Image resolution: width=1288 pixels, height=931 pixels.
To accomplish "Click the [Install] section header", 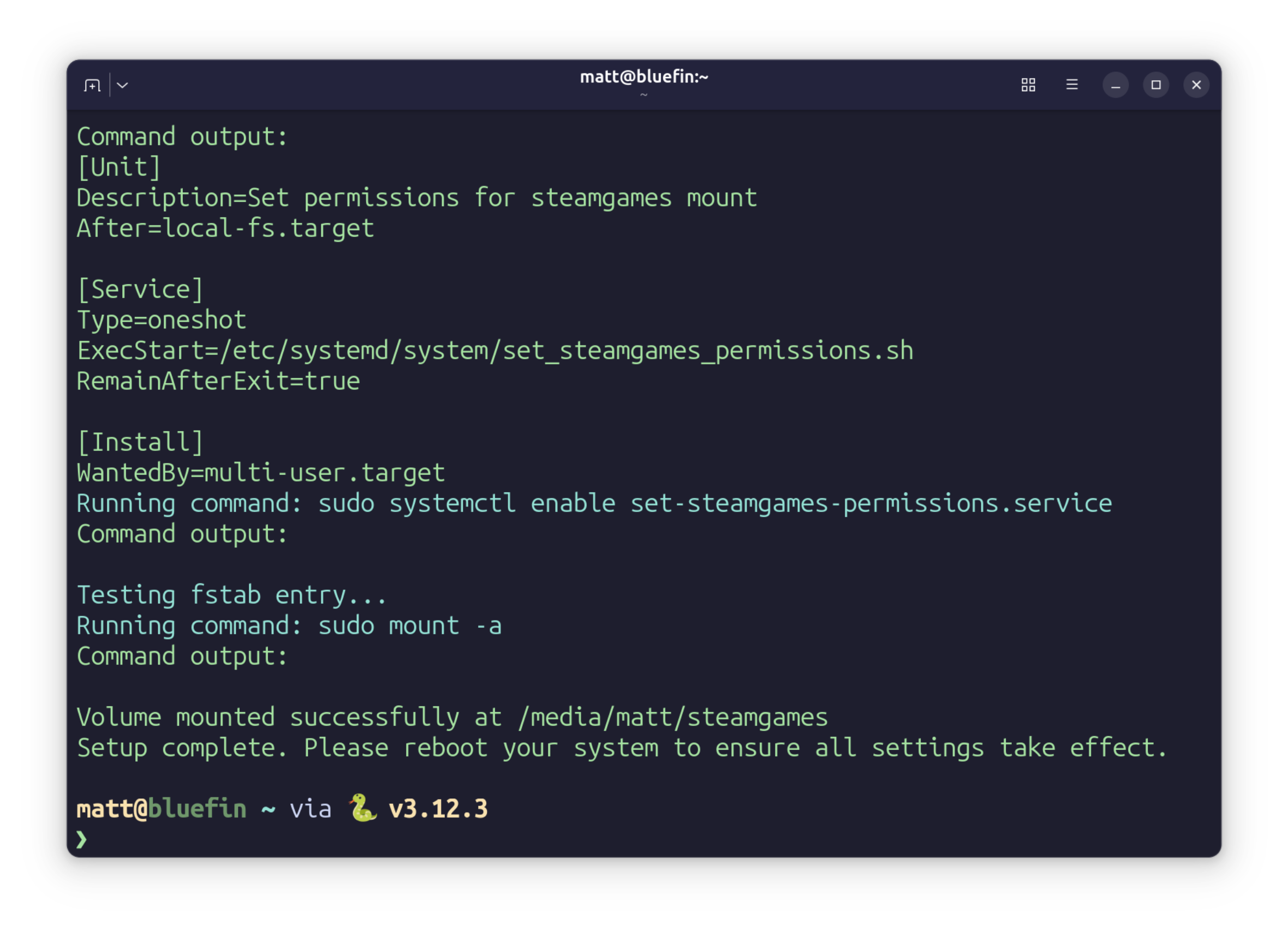I will 140,443.
